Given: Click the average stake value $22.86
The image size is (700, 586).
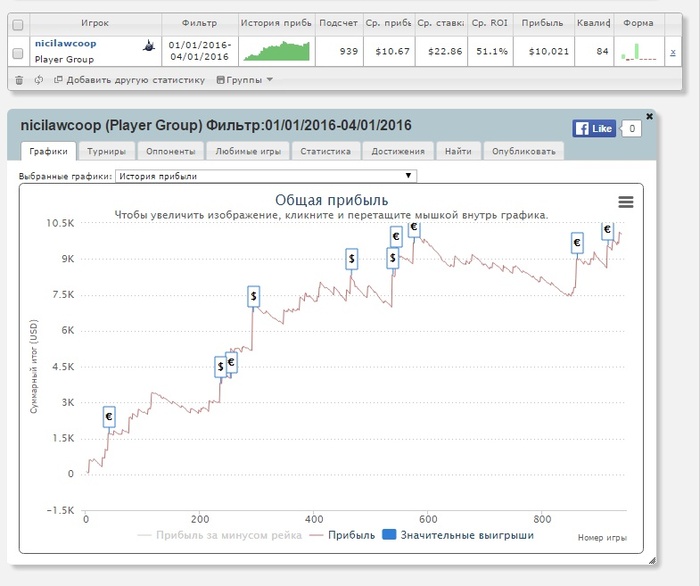Looking at the screenshot, I should click(x=445, y=51).
